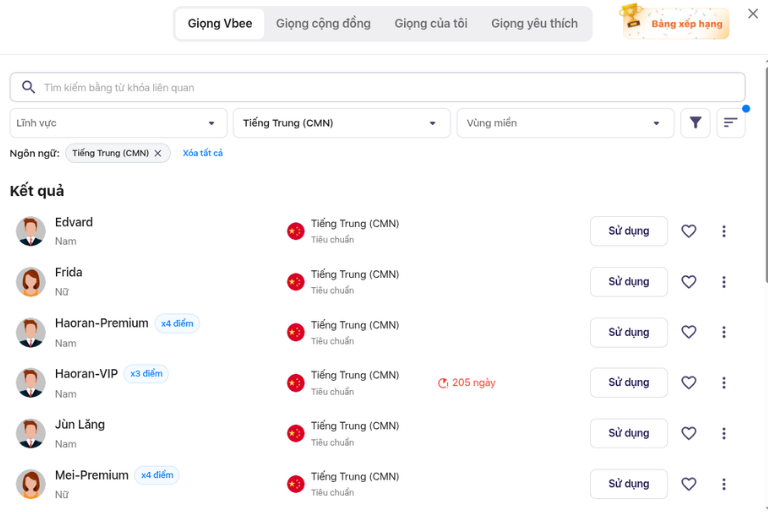Use the Haoran-Premium voice via Sử dụng
This screenshot has height=512, width=768.
click(629, 332)
